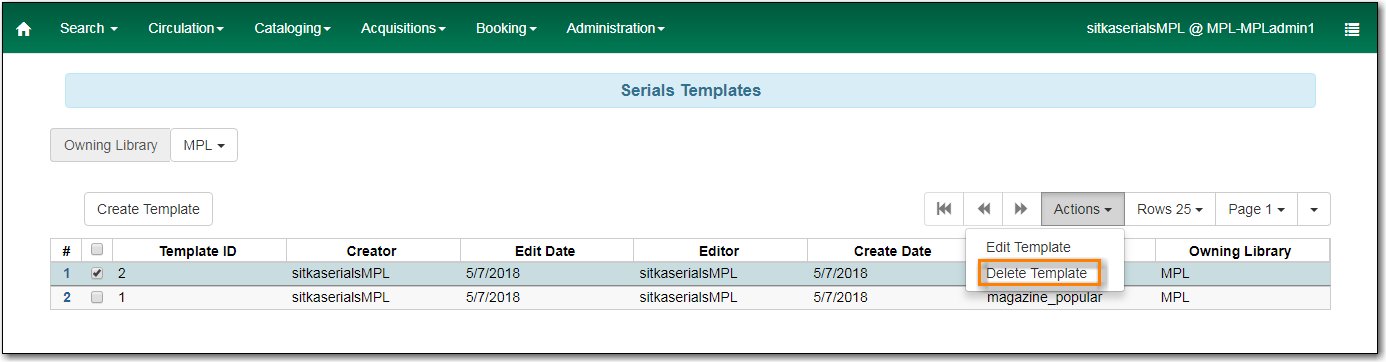Uncheck the checkbox for Template ID 2
This screenshot has height=362, width=1386.
coord(97,273)
